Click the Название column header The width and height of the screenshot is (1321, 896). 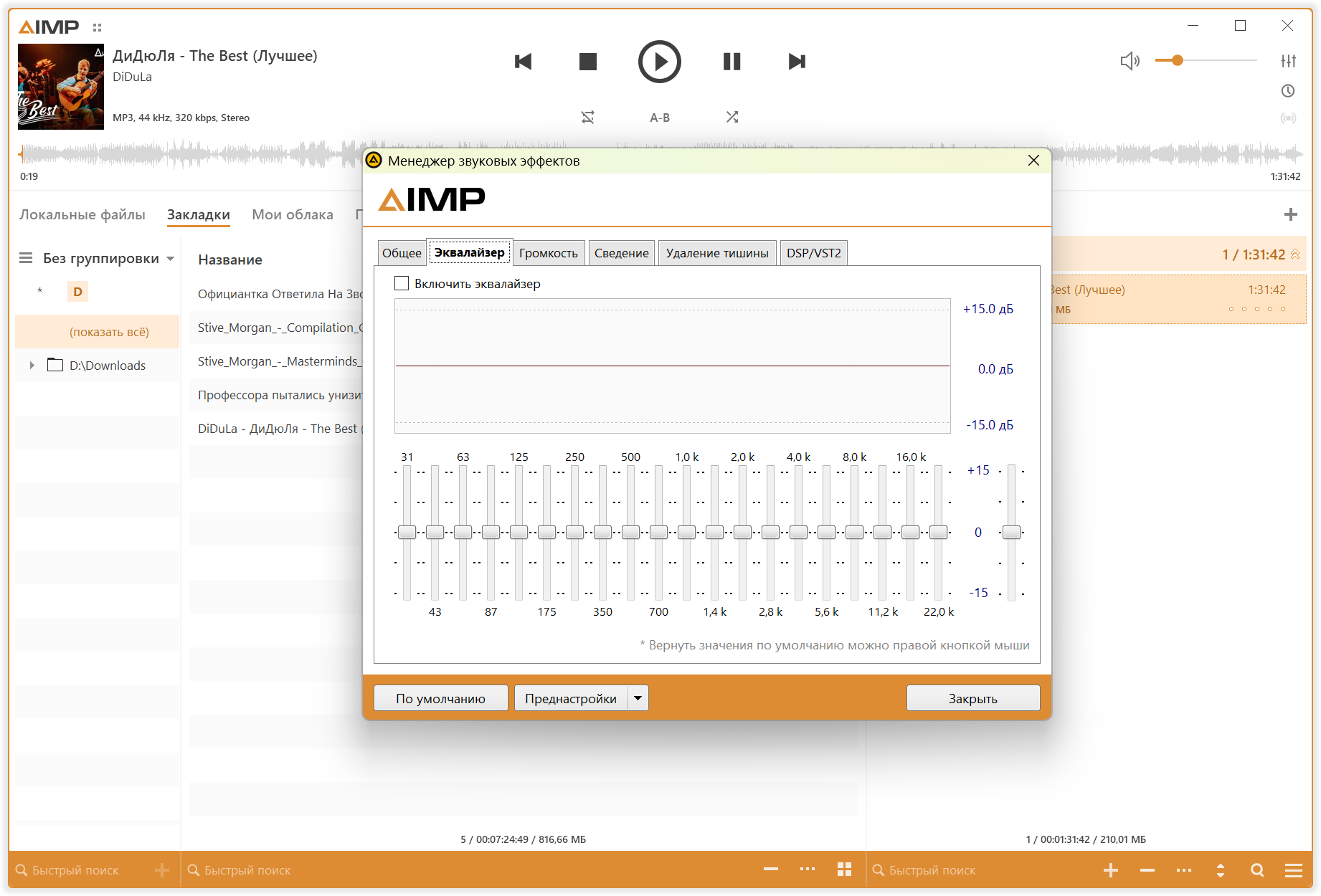230,259
